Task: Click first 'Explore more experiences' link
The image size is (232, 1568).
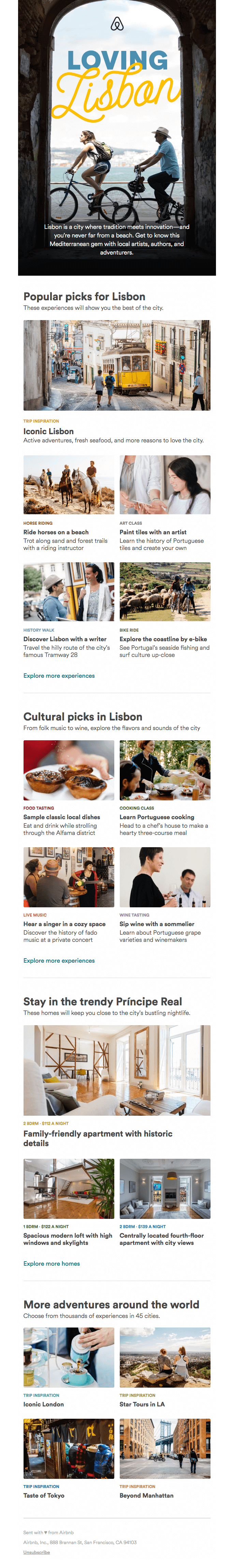Action: click(59, 676)
